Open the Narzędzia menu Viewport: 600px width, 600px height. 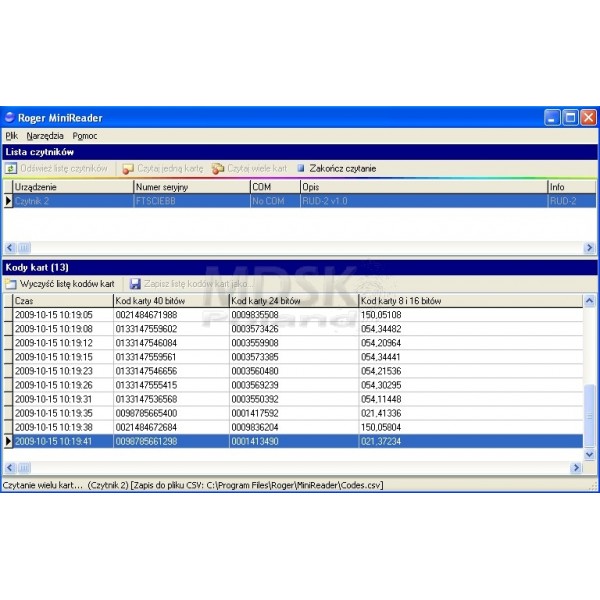pos(45,135)
